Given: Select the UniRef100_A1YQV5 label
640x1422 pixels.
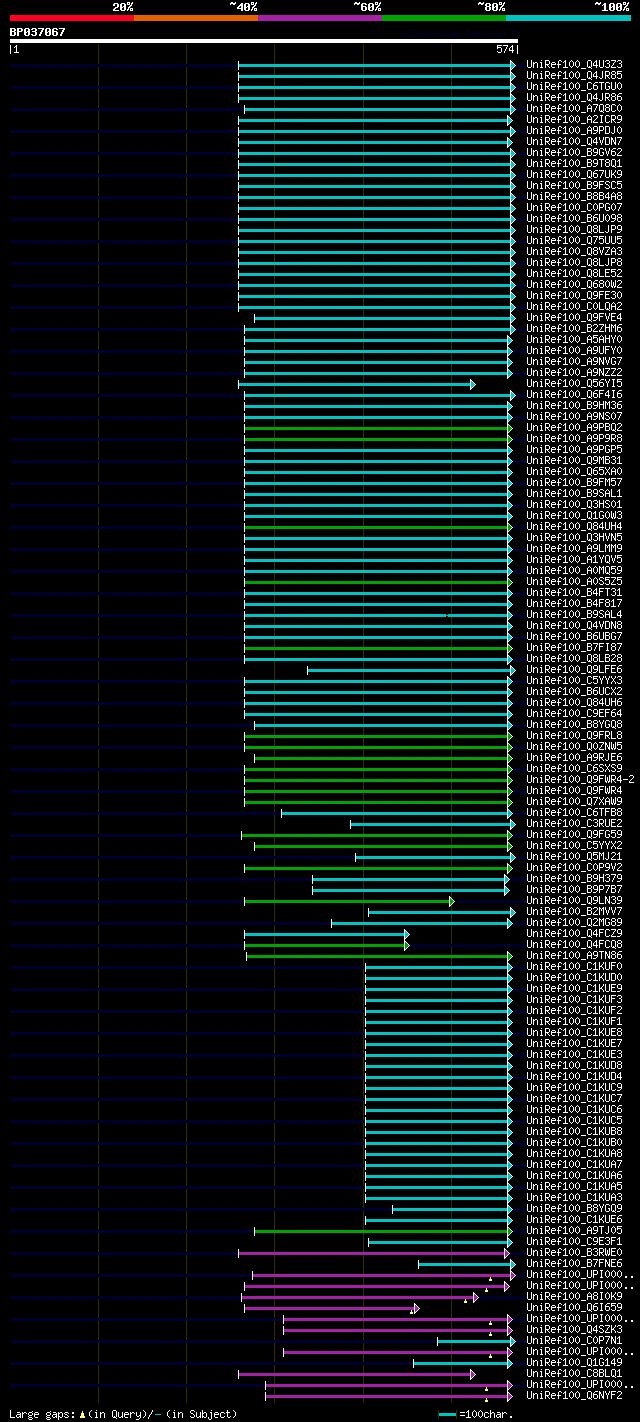Looking at the screenshot, I should tap(574, 559).
